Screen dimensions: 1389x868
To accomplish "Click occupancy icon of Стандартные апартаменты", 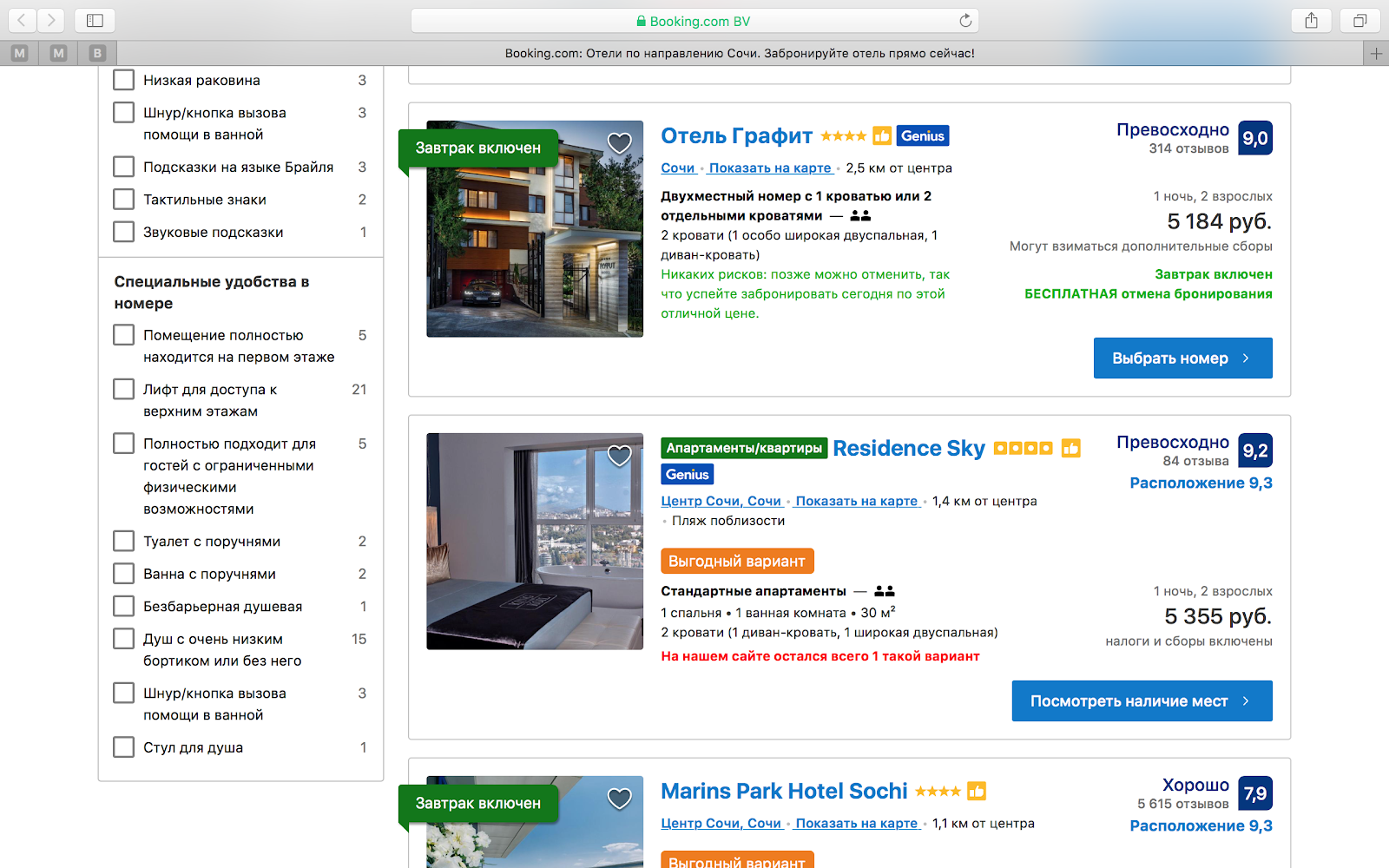I will [x=885, y=591].
